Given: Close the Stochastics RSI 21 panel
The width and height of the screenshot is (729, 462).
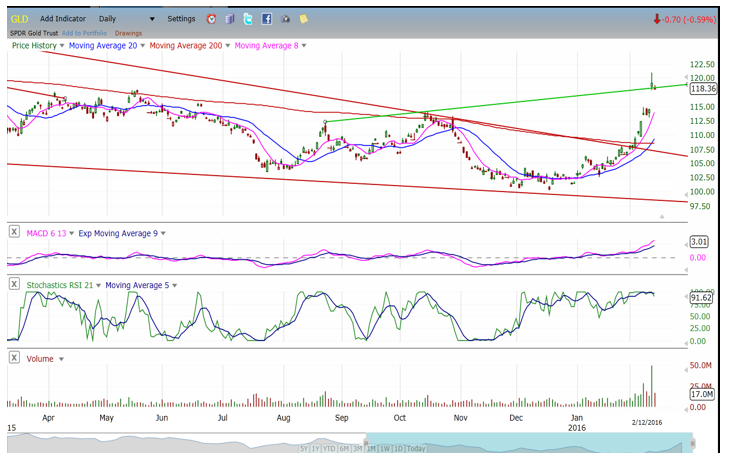Looking at the screenshot, I should pos(14,284).
